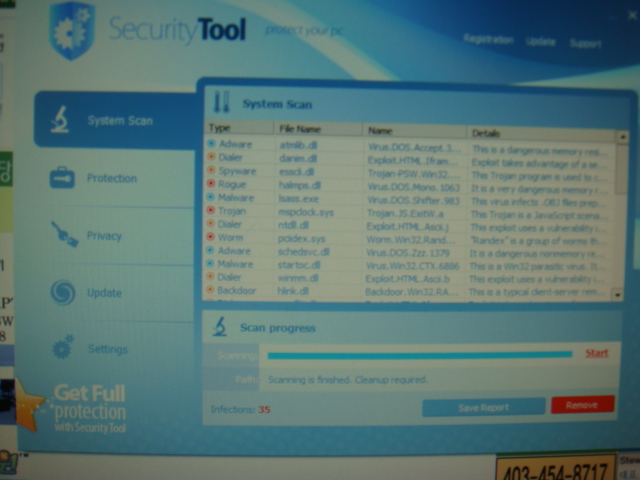Image resolution: width=640 pixels, height=480 pixels.
Task: Open the Settings section
Action: click(108, 349)
